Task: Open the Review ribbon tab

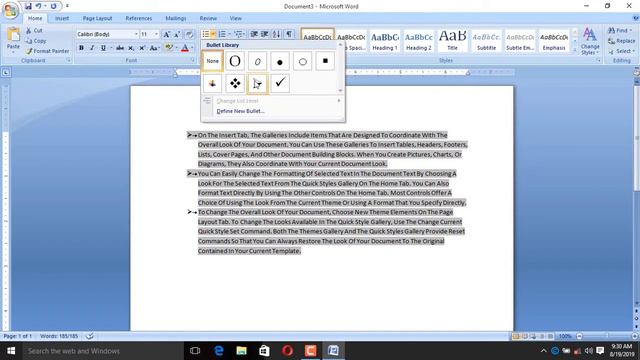Action: click(x=208, y=18)
